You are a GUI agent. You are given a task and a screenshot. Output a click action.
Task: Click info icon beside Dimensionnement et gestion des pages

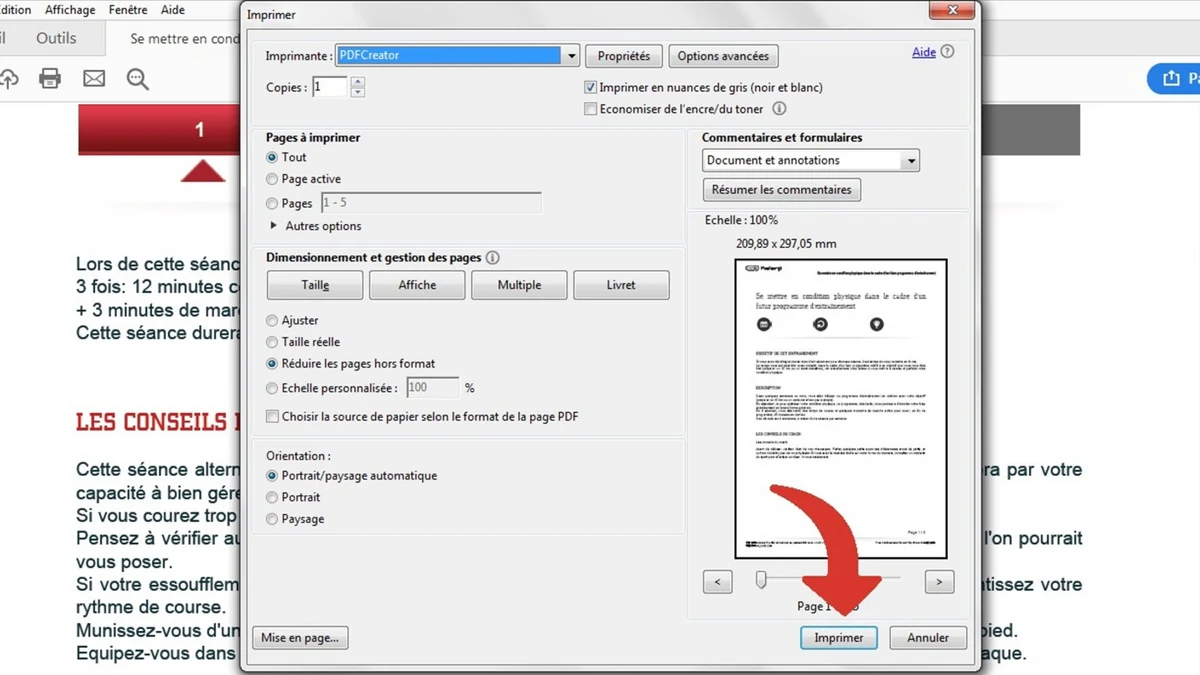pos(492,258)
